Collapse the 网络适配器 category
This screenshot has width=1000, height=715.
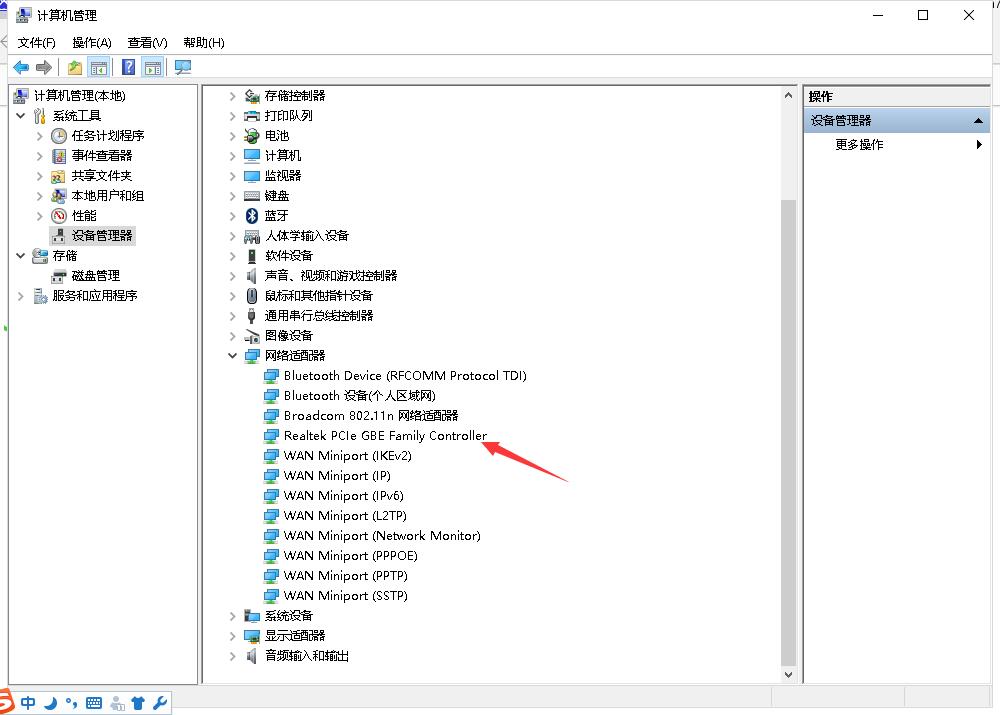click(x=232, y=356)
